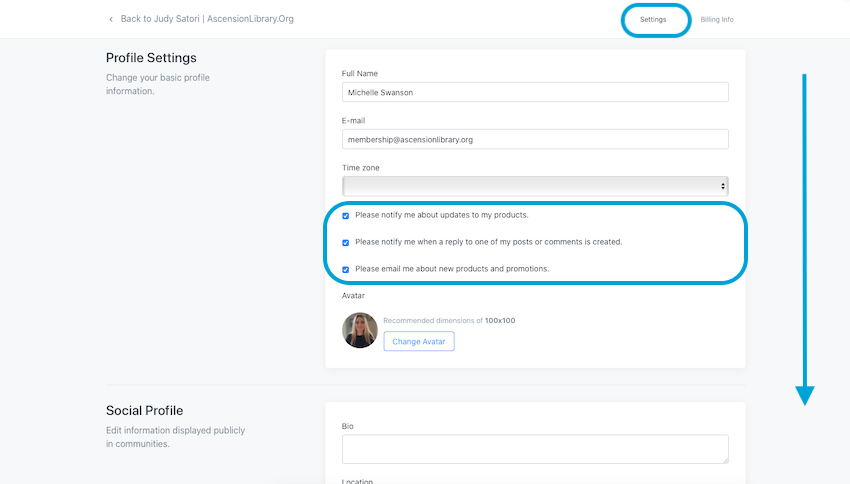Switch to the Billing Info tab
This screenshot has width=850, height=484.
[x=716, y=20]
